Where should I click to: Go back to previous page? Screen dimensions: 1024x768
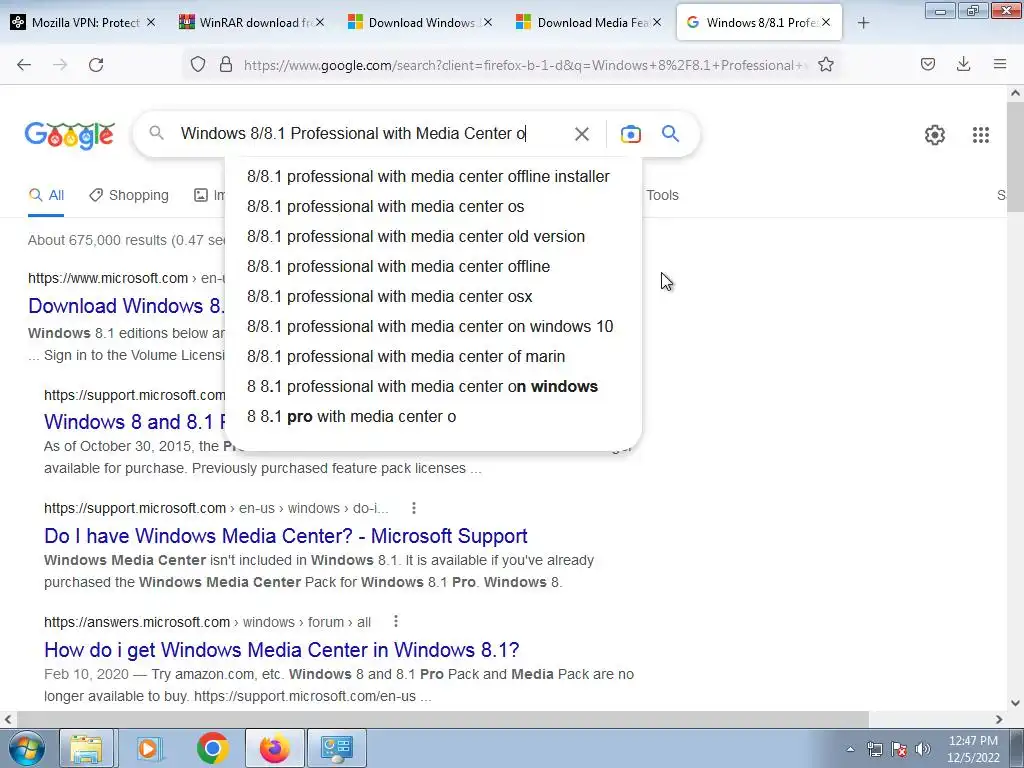(24, 65)
